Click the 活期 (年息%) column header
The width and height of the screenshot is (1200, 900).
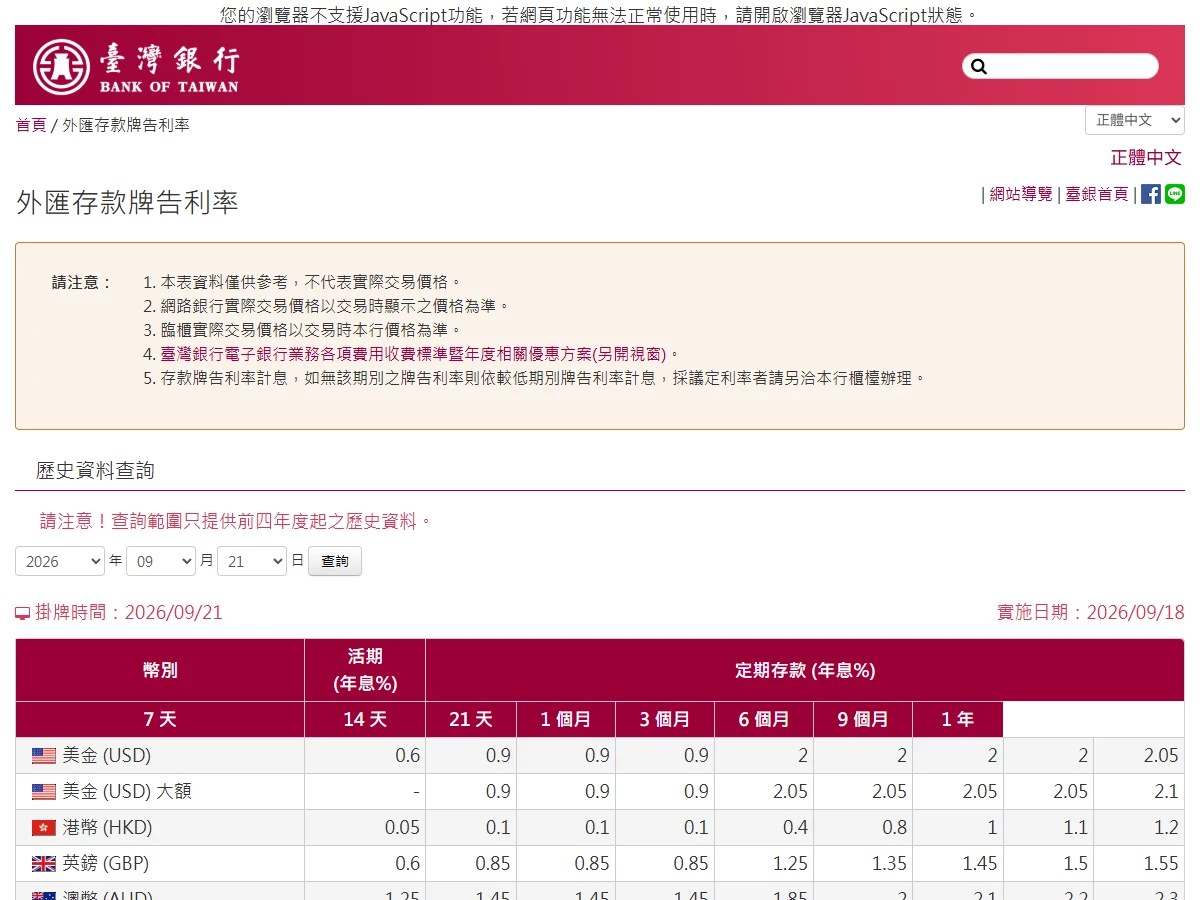[x=365, y=670]
